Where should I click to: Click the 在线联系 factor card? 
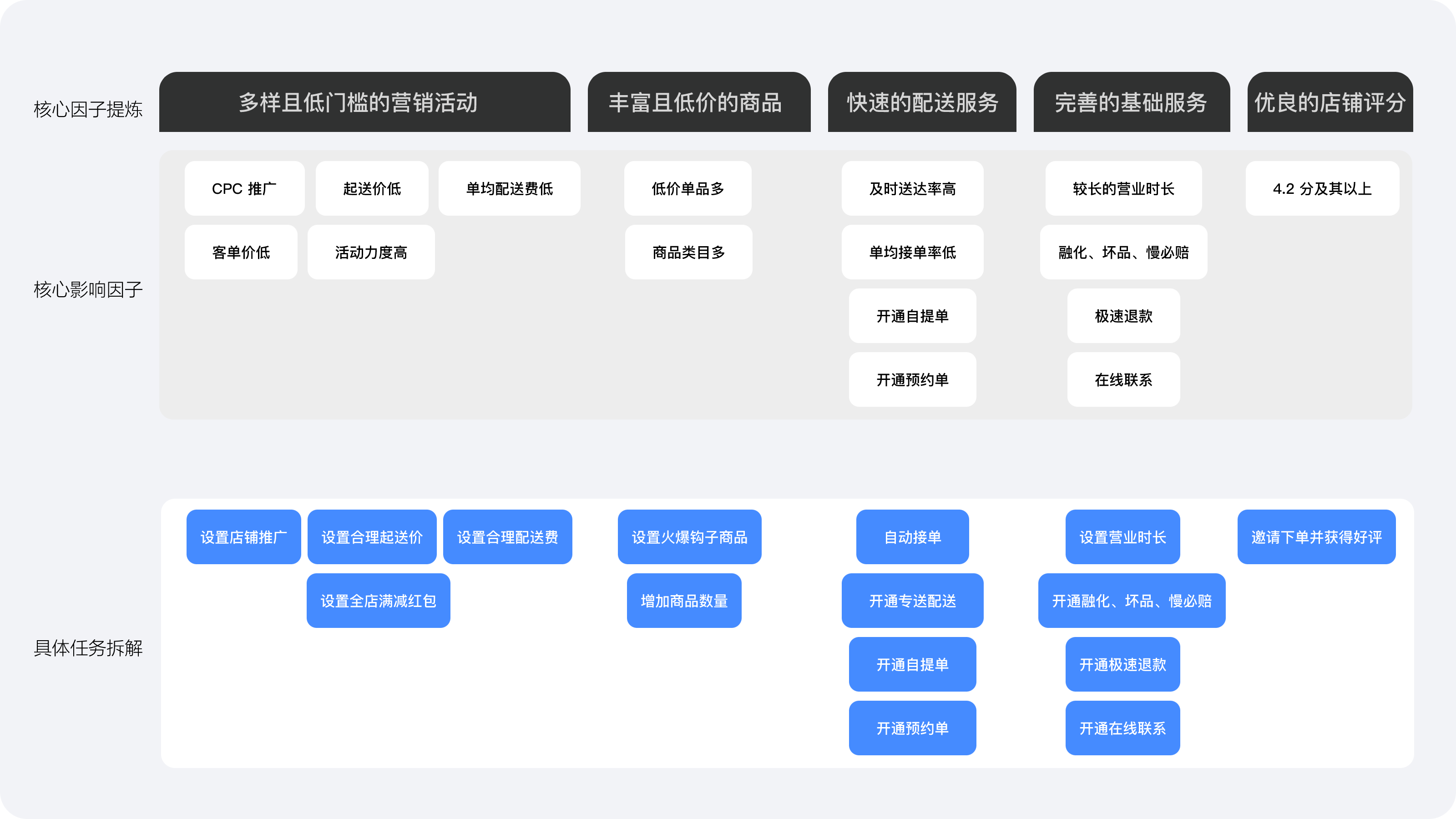coord(1124,379)
